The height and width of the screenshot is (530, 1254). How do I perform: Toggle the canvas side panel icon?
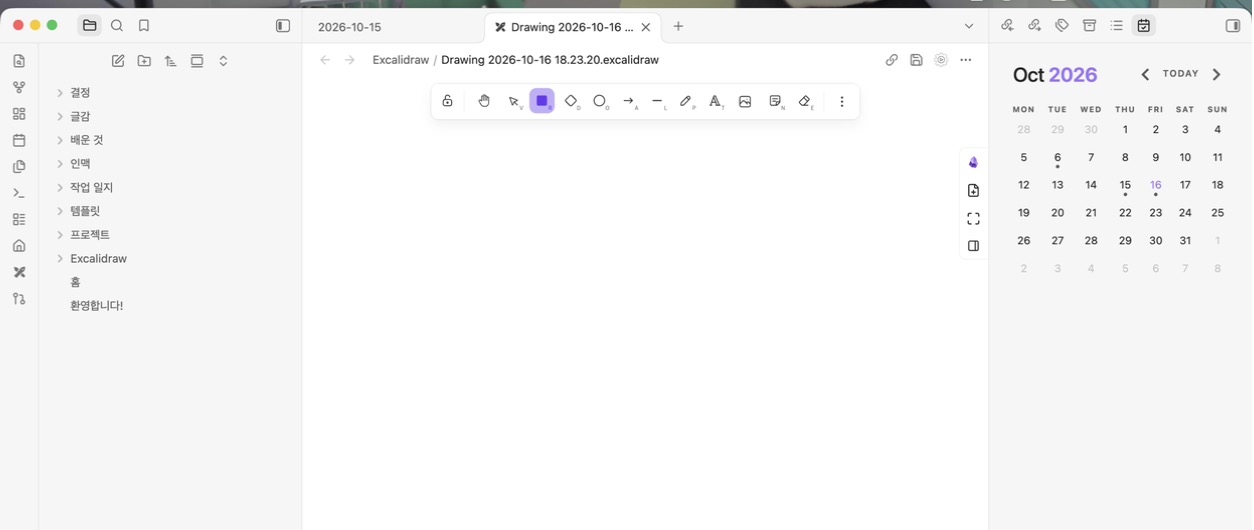click(x=974, y=246)
